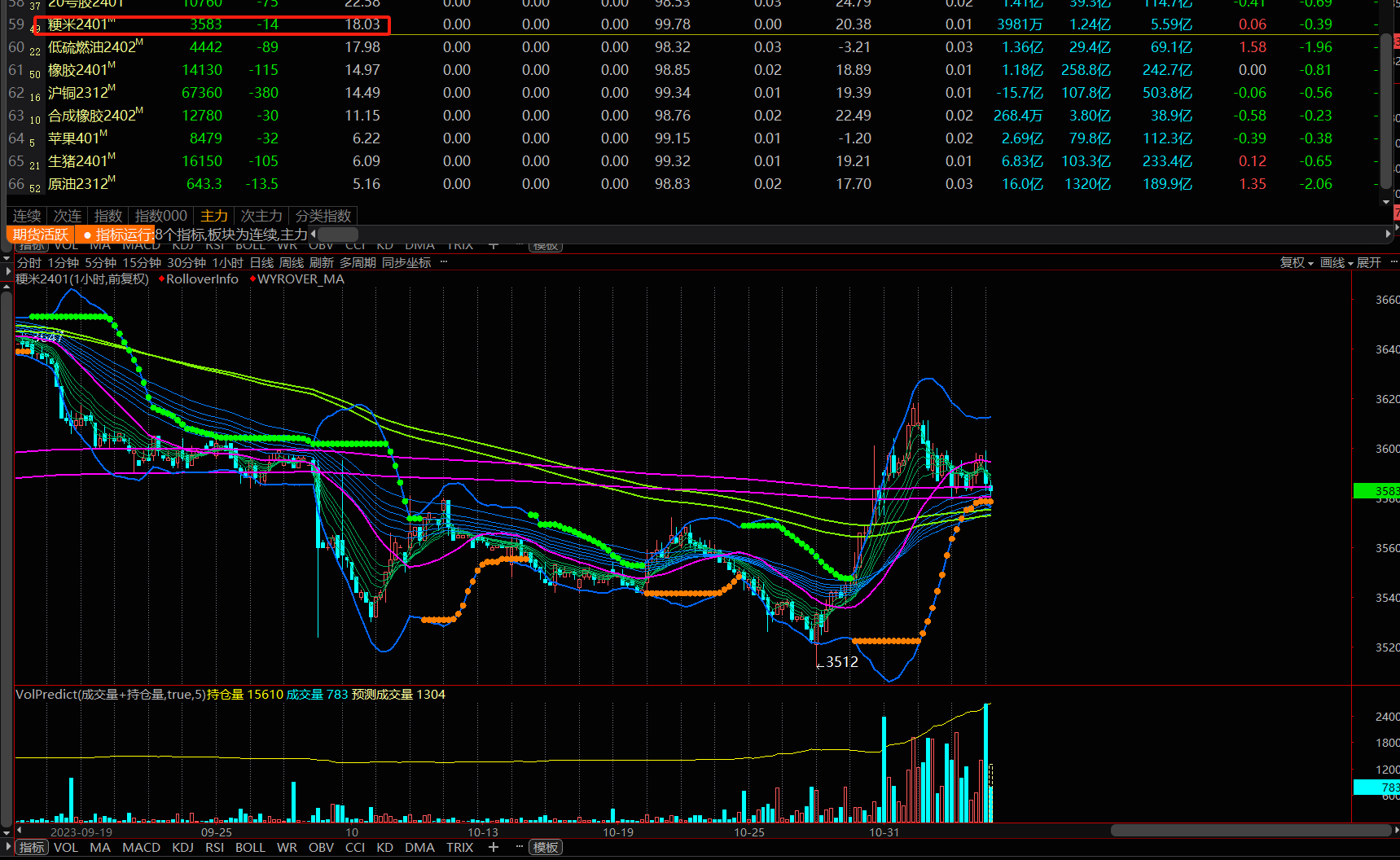The width and height of the screenshot is (1400, 860).
Task: Select the 沪铜2312 row in quote list
Action: point(77,93)
